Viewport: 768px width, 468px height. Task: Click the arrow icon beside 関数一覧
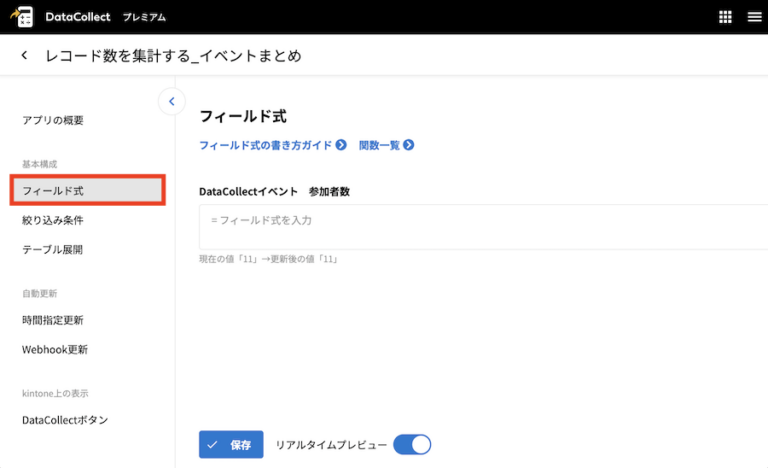click(409, 145)
